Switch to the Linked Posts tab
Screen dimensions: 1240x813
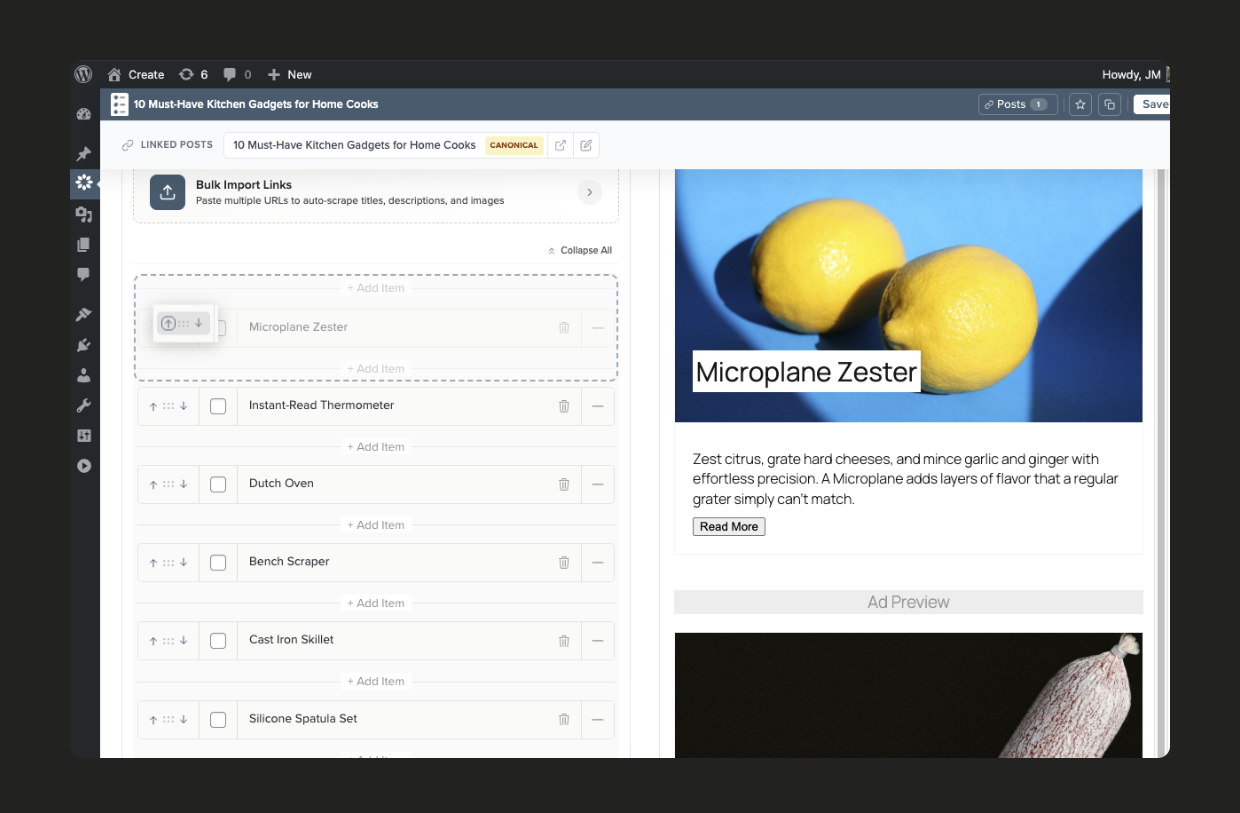166,145
